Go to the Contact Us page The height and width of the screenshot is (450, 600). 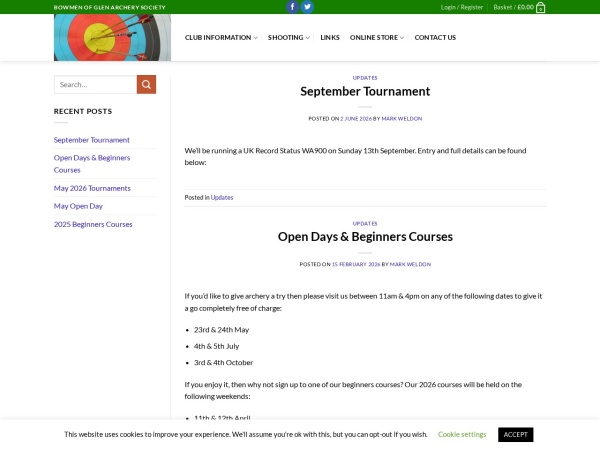pos(435,38)
